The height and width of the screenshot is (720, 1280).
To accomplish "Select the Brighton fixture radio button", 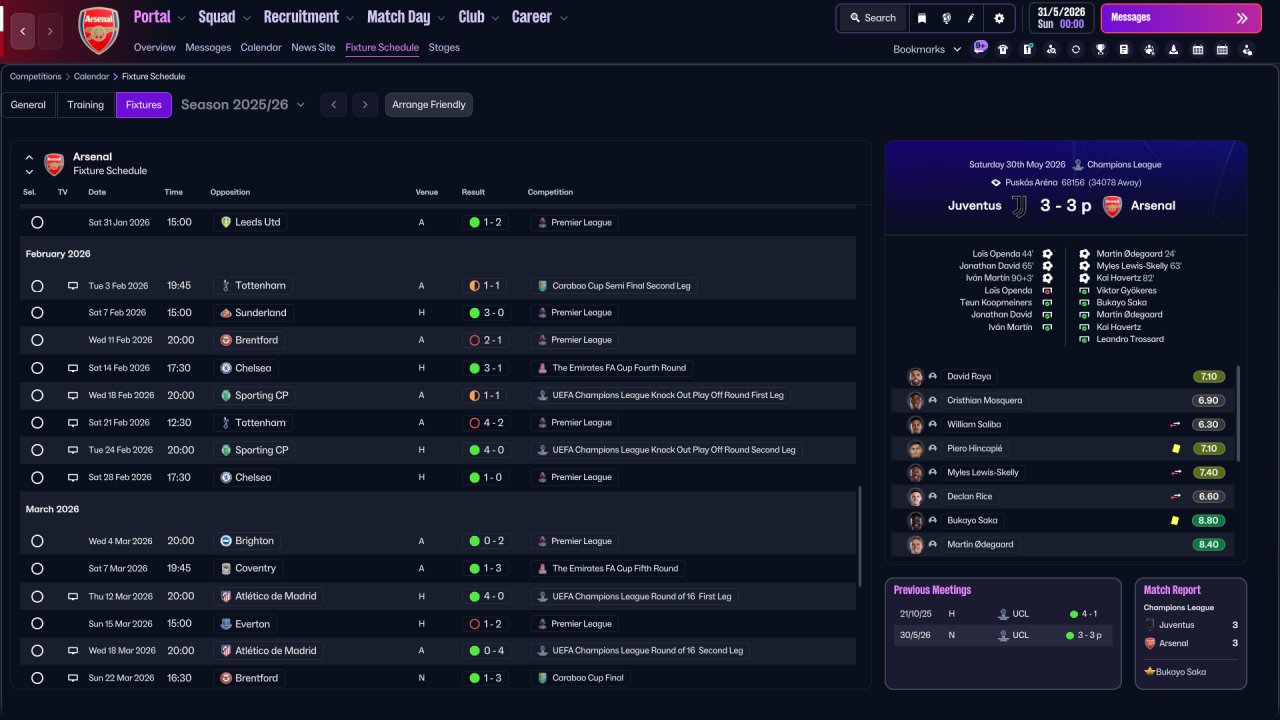I will (37, 541).
